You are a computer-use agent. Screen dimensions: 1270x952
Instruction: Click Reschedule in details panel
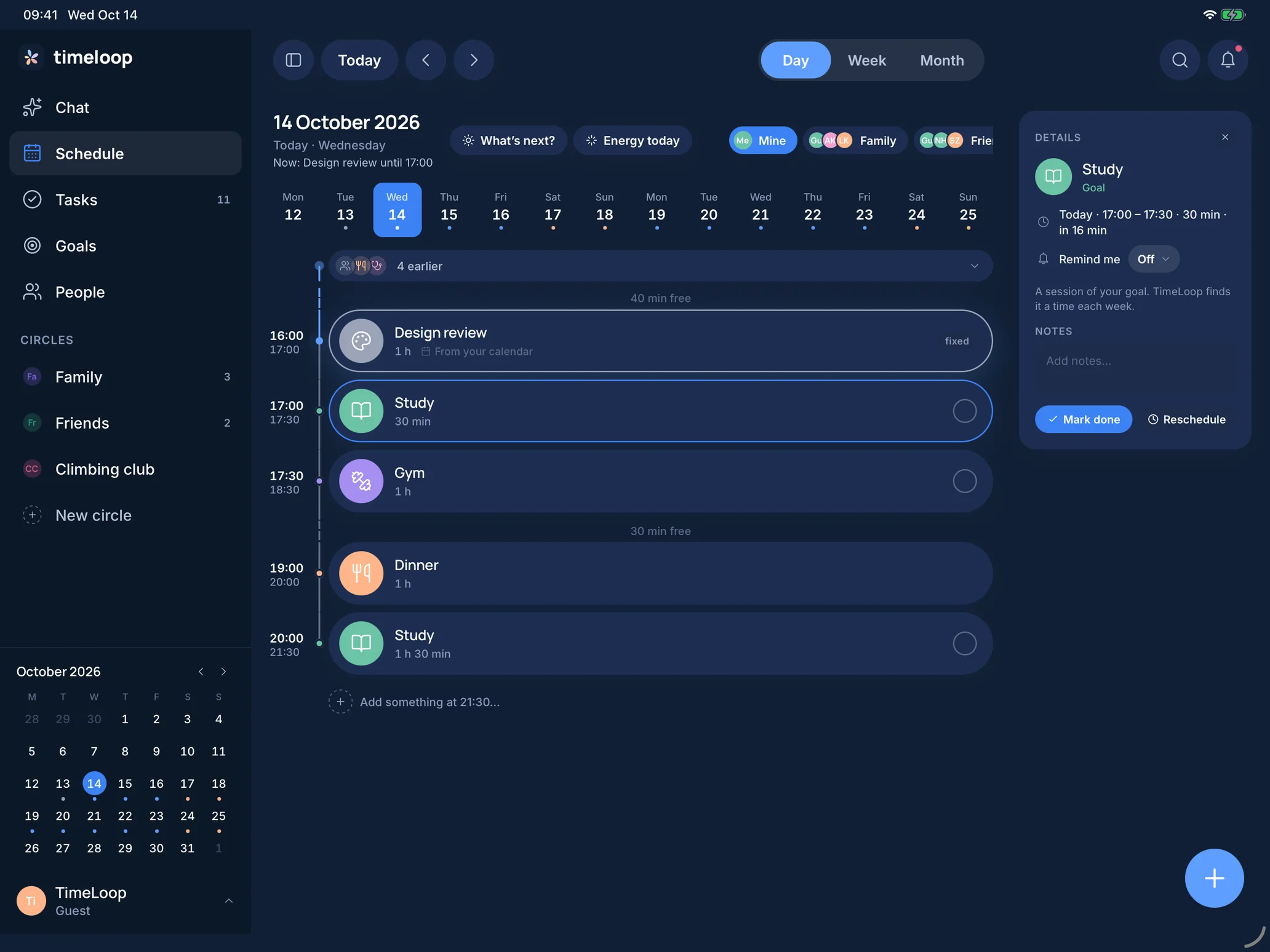(1186, 419)
